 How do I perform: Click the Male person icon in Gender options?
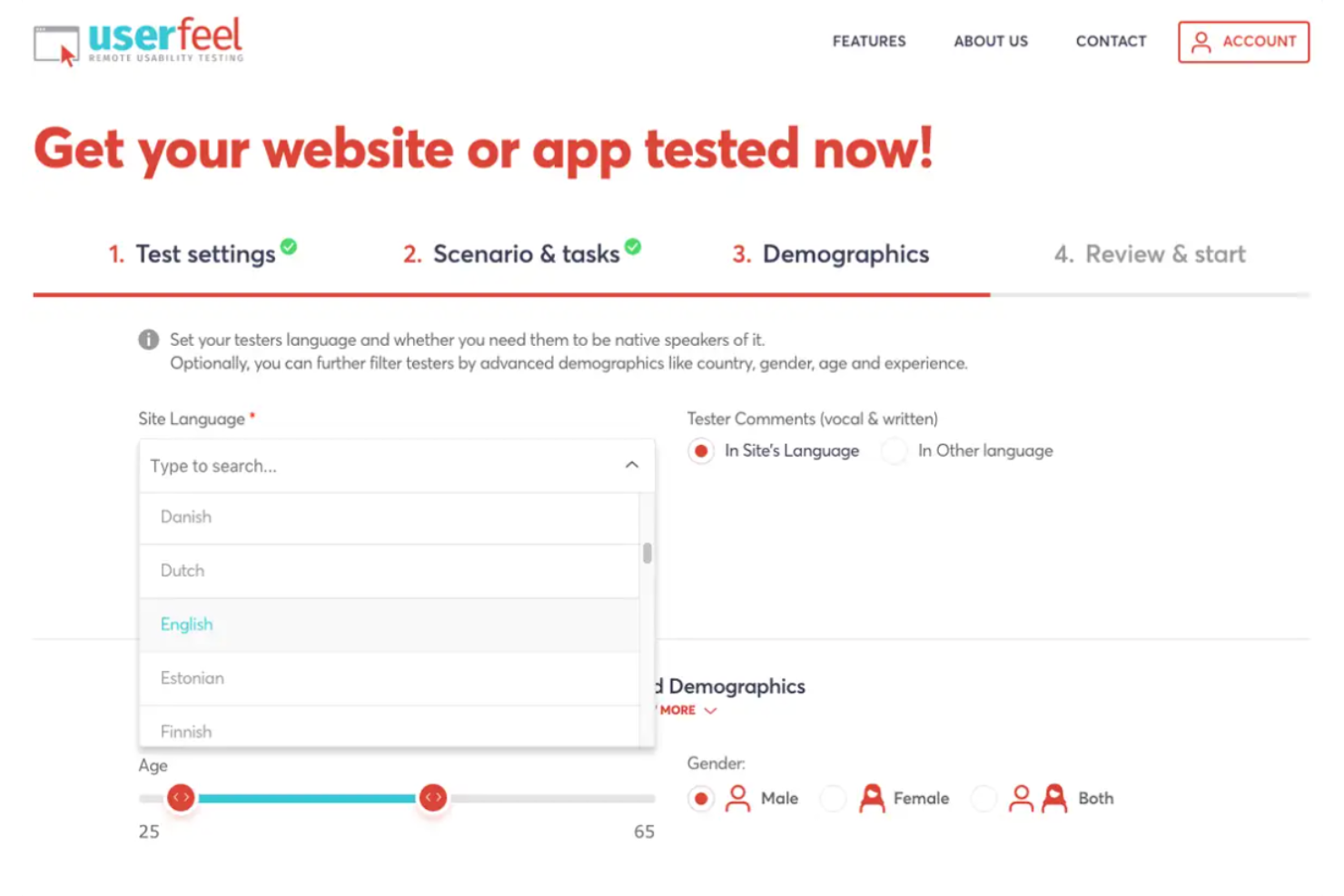coord(738,798)
